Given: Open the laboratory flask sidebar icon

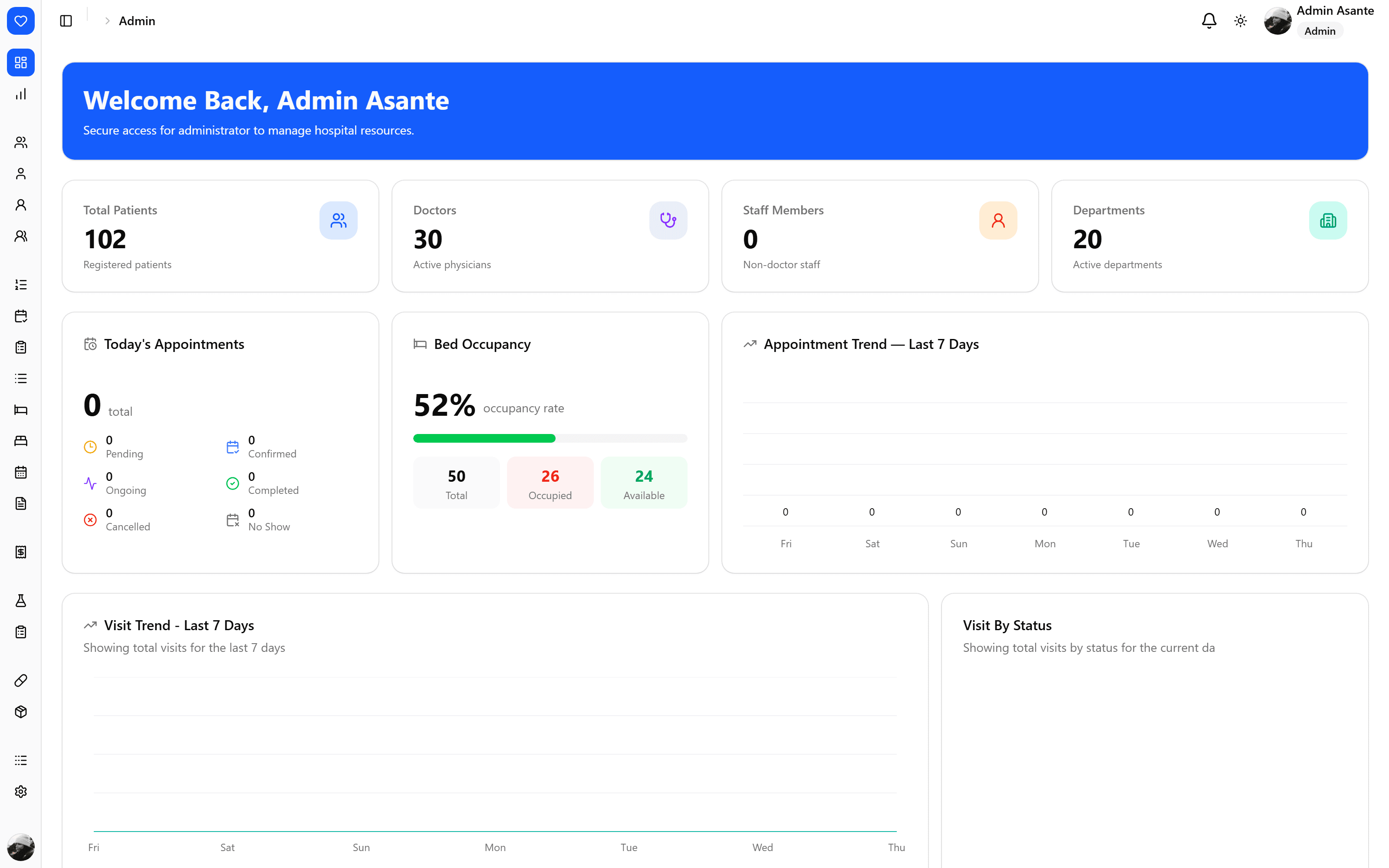Looking at the screenshot, I should 21,601.
